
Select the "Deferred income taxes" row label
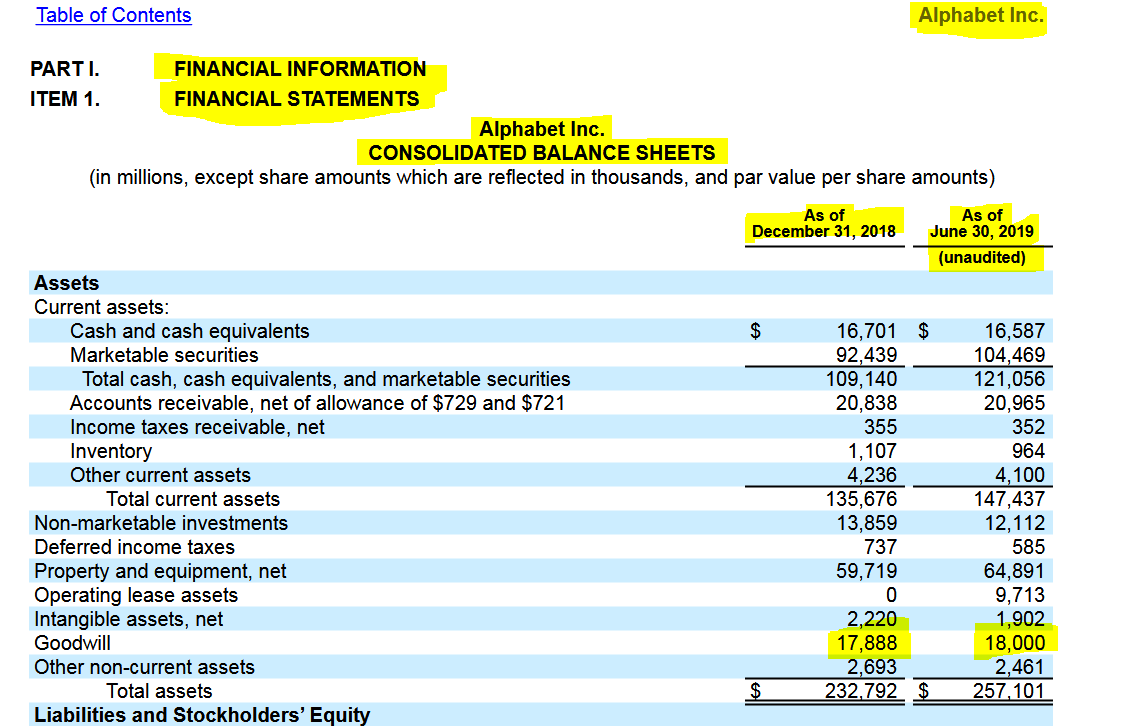pyautogui.click(x=134, y=547)
